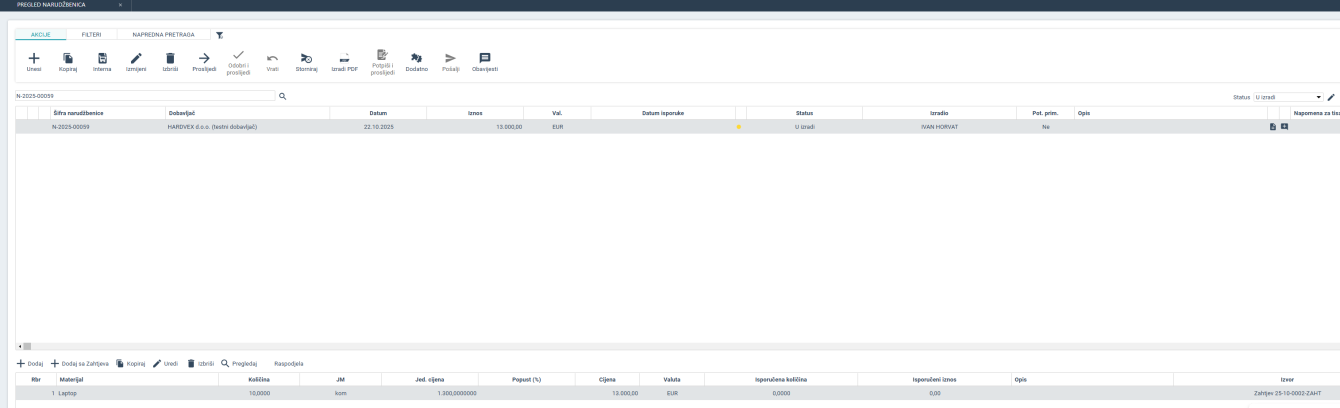This screenshot has width=1340, height=408.
Task: Switch to the FILTERI tab
Action: (x=91, y=34)
